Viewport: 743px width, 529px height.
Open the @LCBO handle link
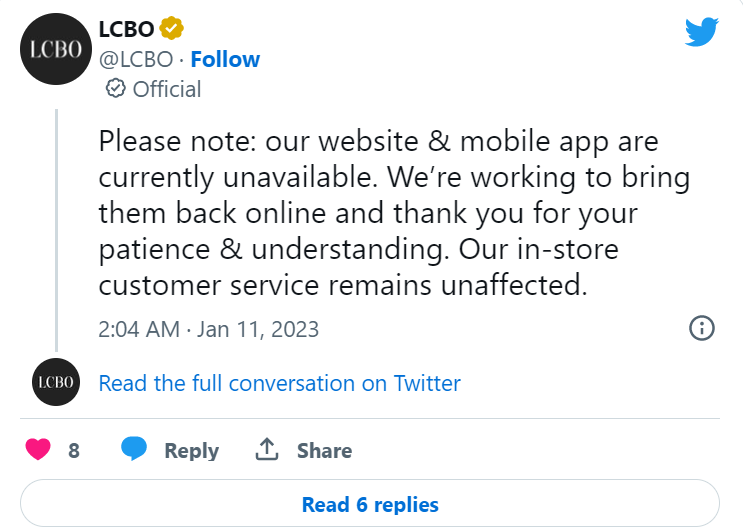tap(136, 60)
